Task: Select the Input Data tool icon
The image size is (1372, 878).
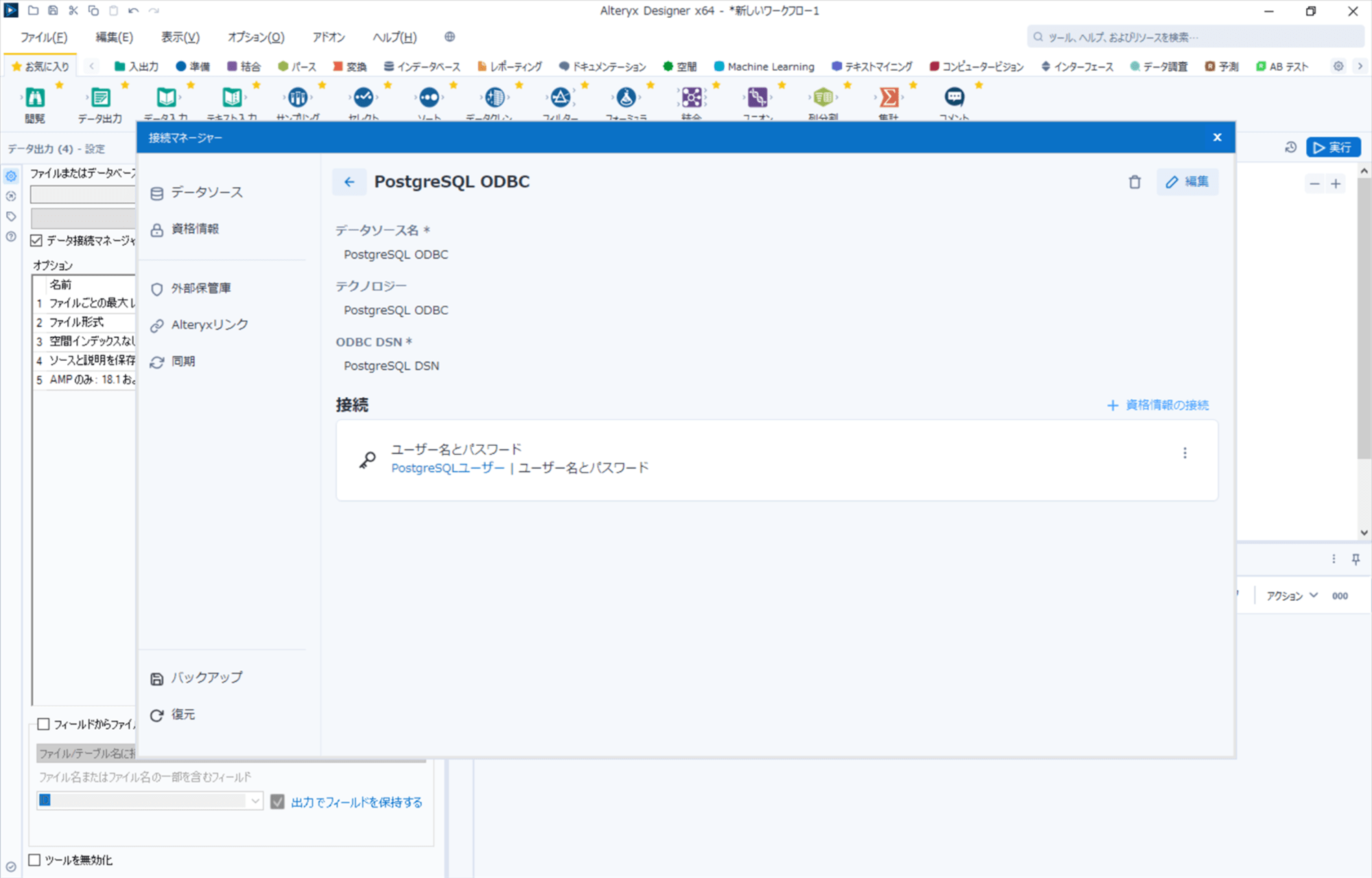Action: tap(166, 97)
